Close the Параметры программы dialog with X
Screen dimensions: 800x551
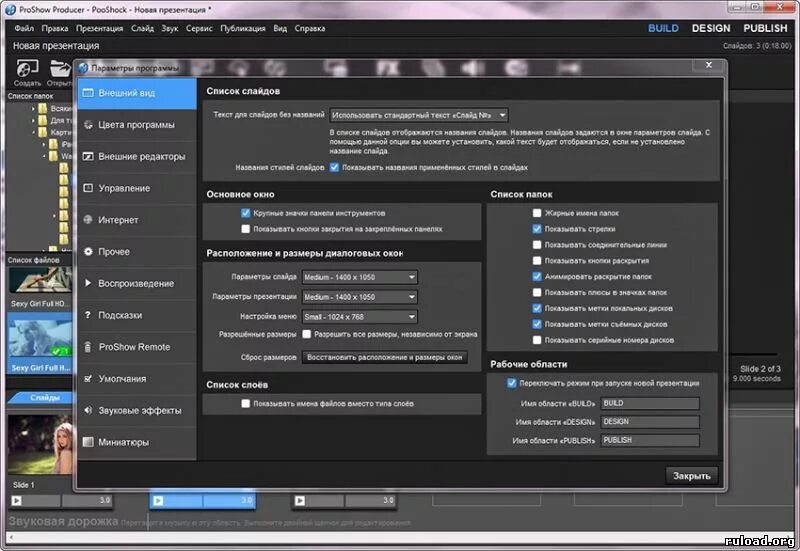[709, 65]
